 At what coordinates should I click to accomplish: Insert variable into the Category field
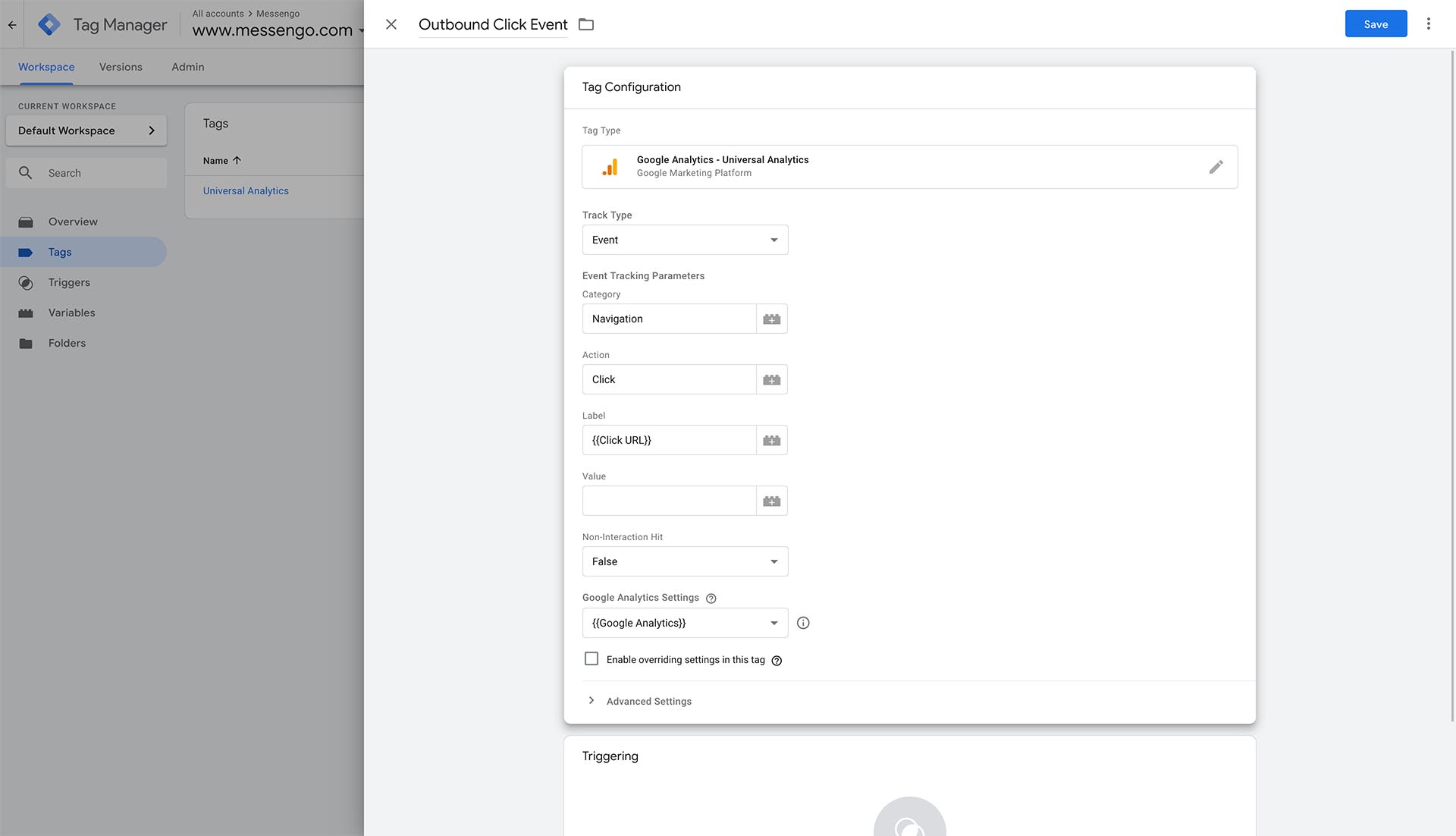click(772, 319)
